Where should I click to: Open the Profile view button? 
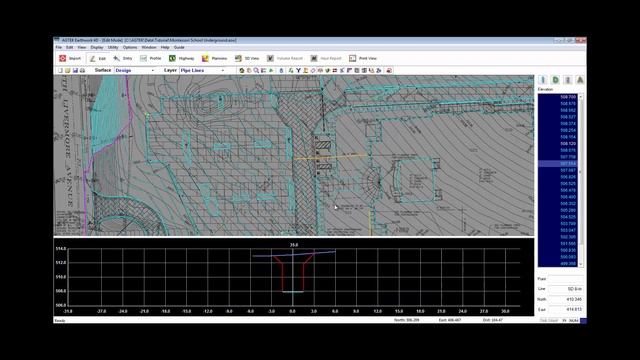[151, 58]
